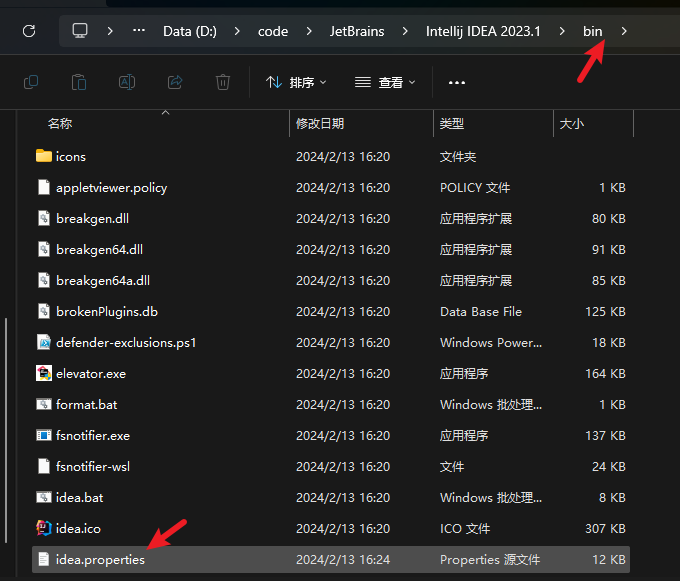Select breakgen64.dll file name
Screen dimensions: 680x581
pos(99,250)
